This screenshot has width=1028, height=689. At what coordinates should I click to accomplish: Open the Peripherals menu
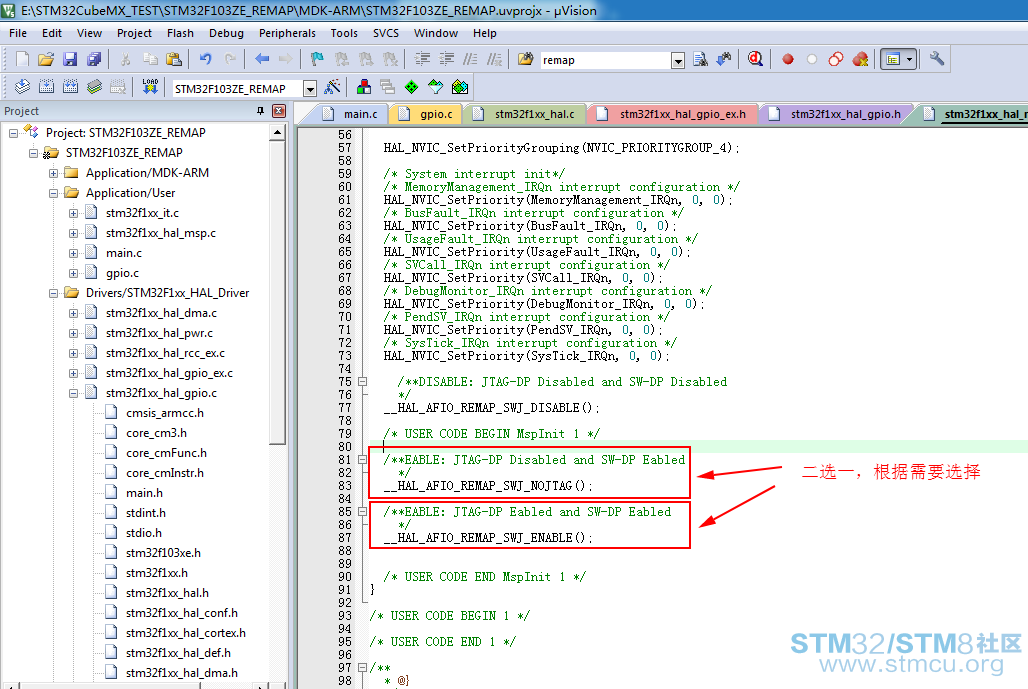point(287,33)
